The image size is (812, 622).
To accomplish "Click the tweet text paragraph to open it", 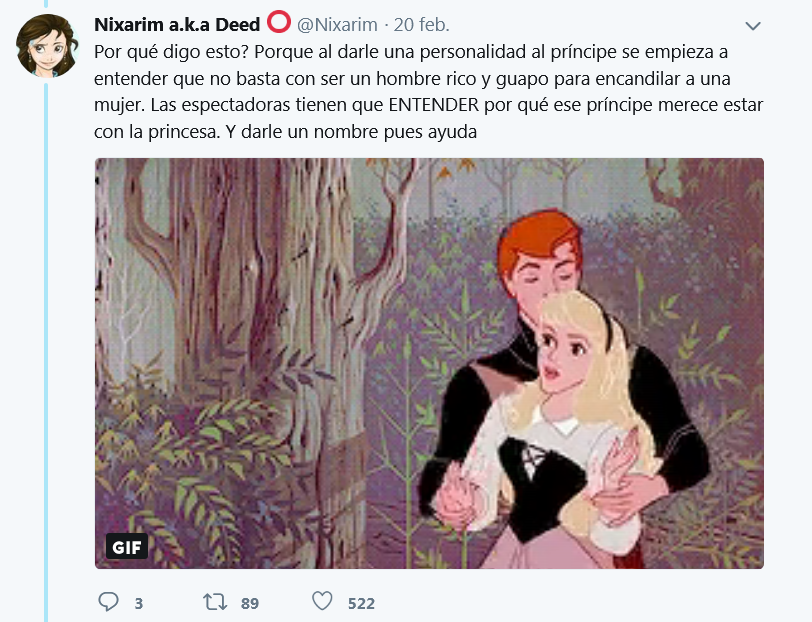I will tap(428, 92).
